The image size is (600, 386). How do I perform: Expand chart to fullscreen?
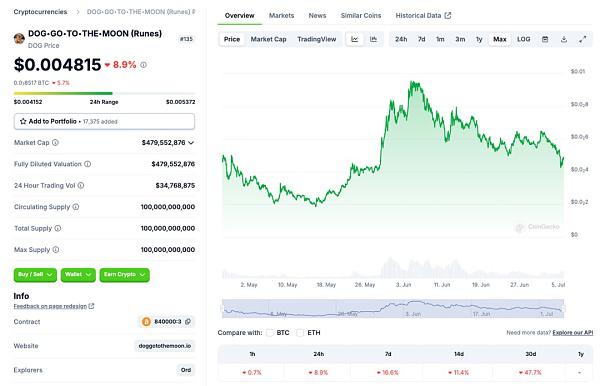click(582, 39)
